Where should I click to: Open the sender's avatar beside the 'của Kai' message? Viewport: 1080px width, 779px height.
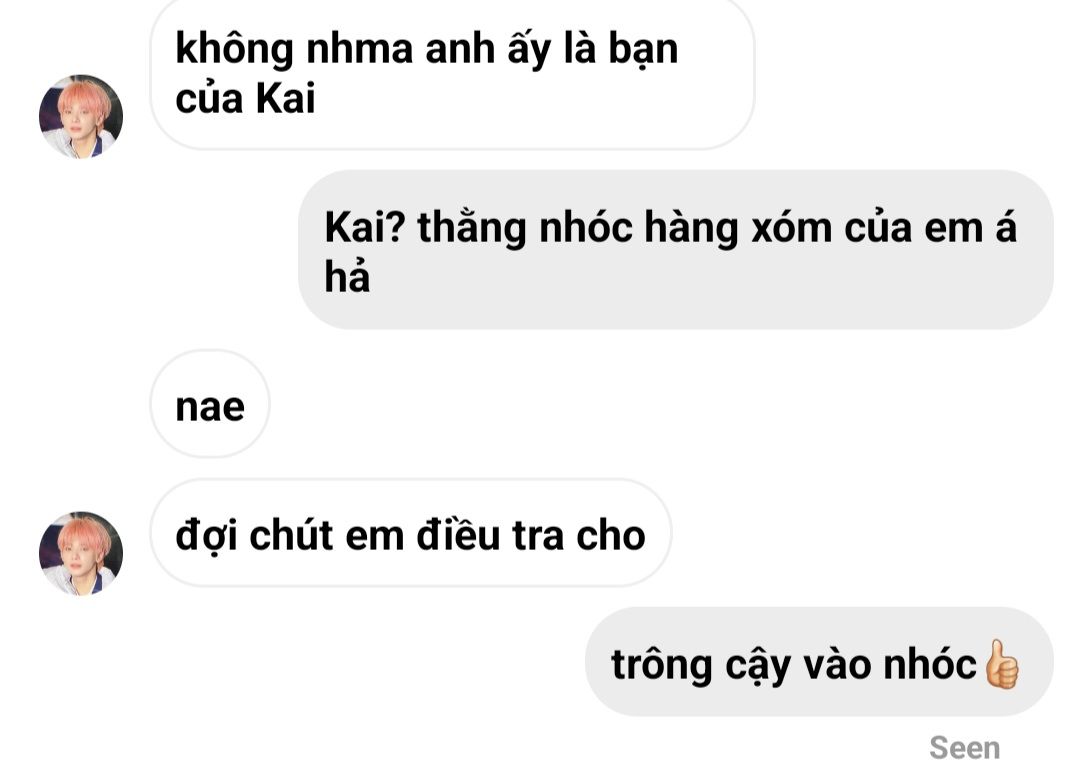81,116
